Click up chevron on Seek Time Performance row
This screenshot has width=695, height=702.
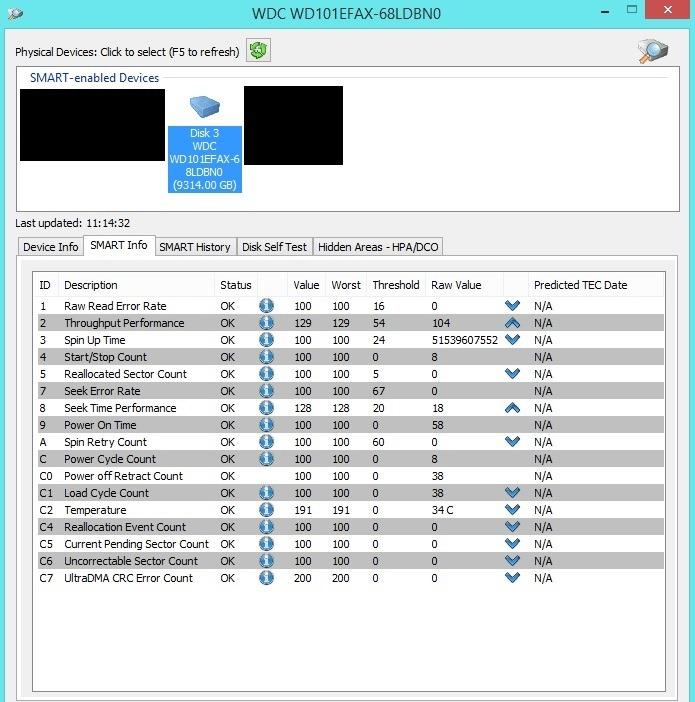click(x=512, y=408)
